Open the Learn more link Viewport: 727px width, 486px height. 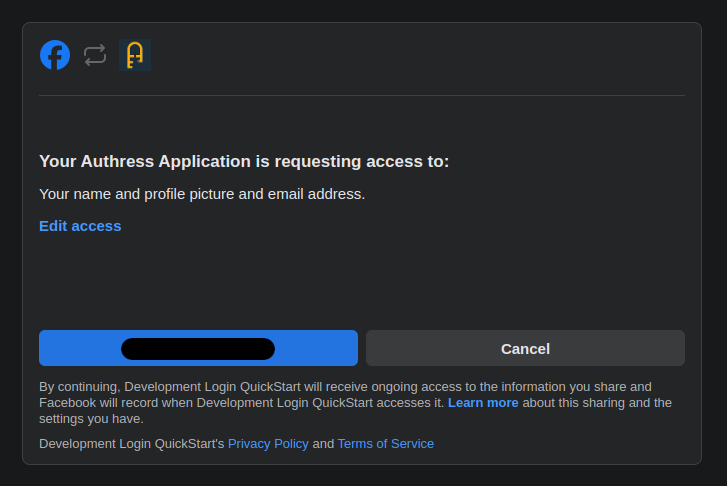[483, 403]
